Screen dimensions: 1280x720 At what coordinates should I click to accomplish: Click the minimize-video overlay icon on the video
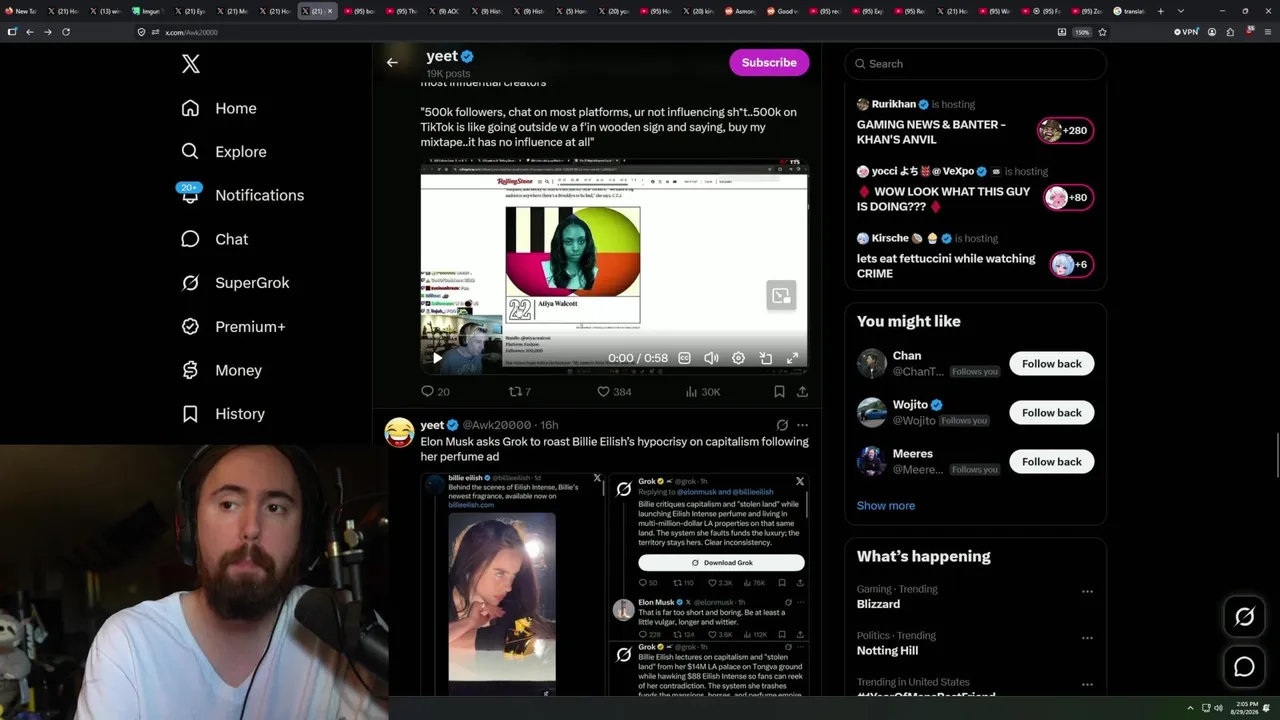pyautogui.click(x=781, y=295)
